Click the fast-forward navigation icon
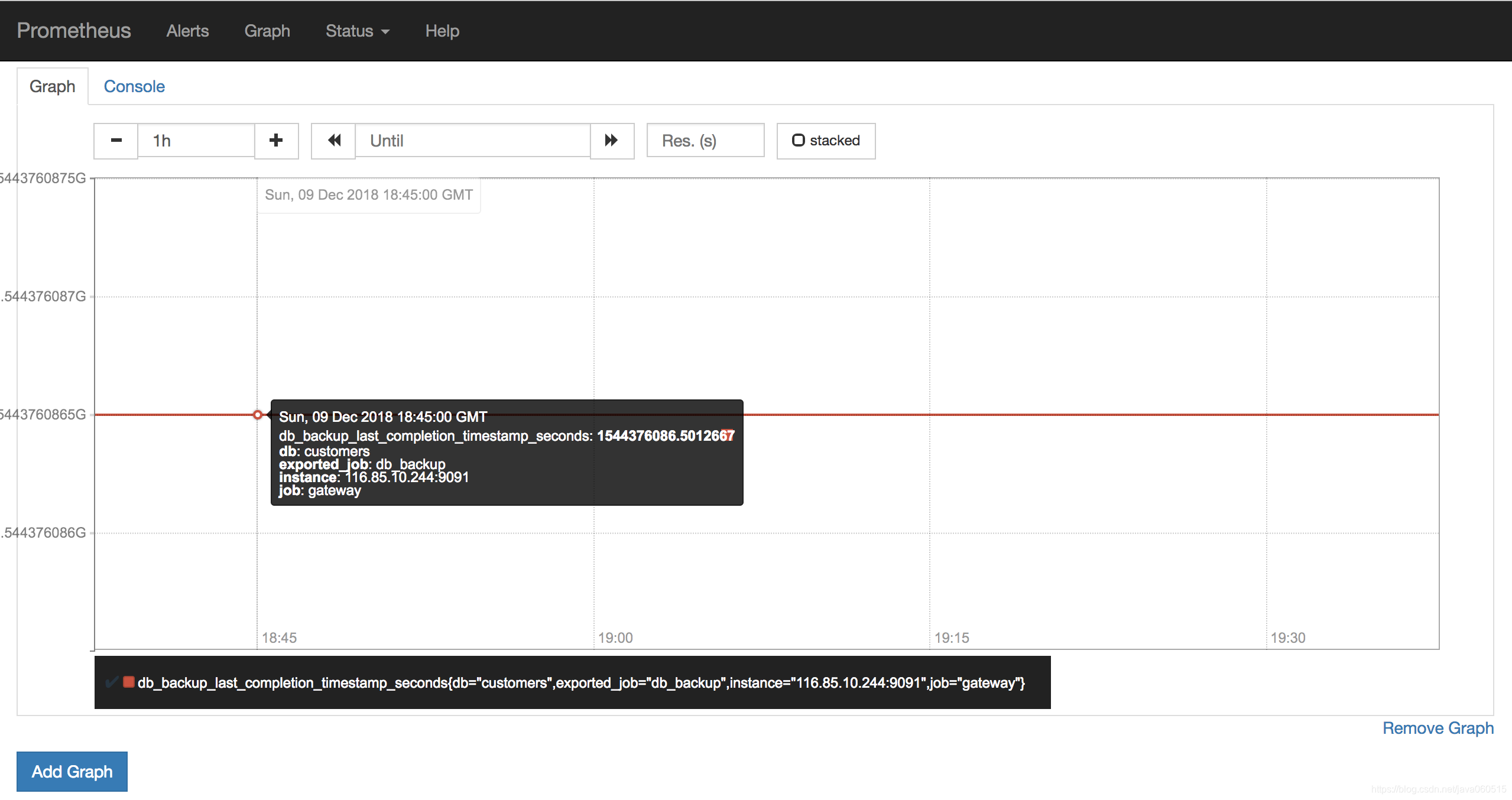Image resolution: width=1512 pixels, height=800 pixels. tap(610, 140)
